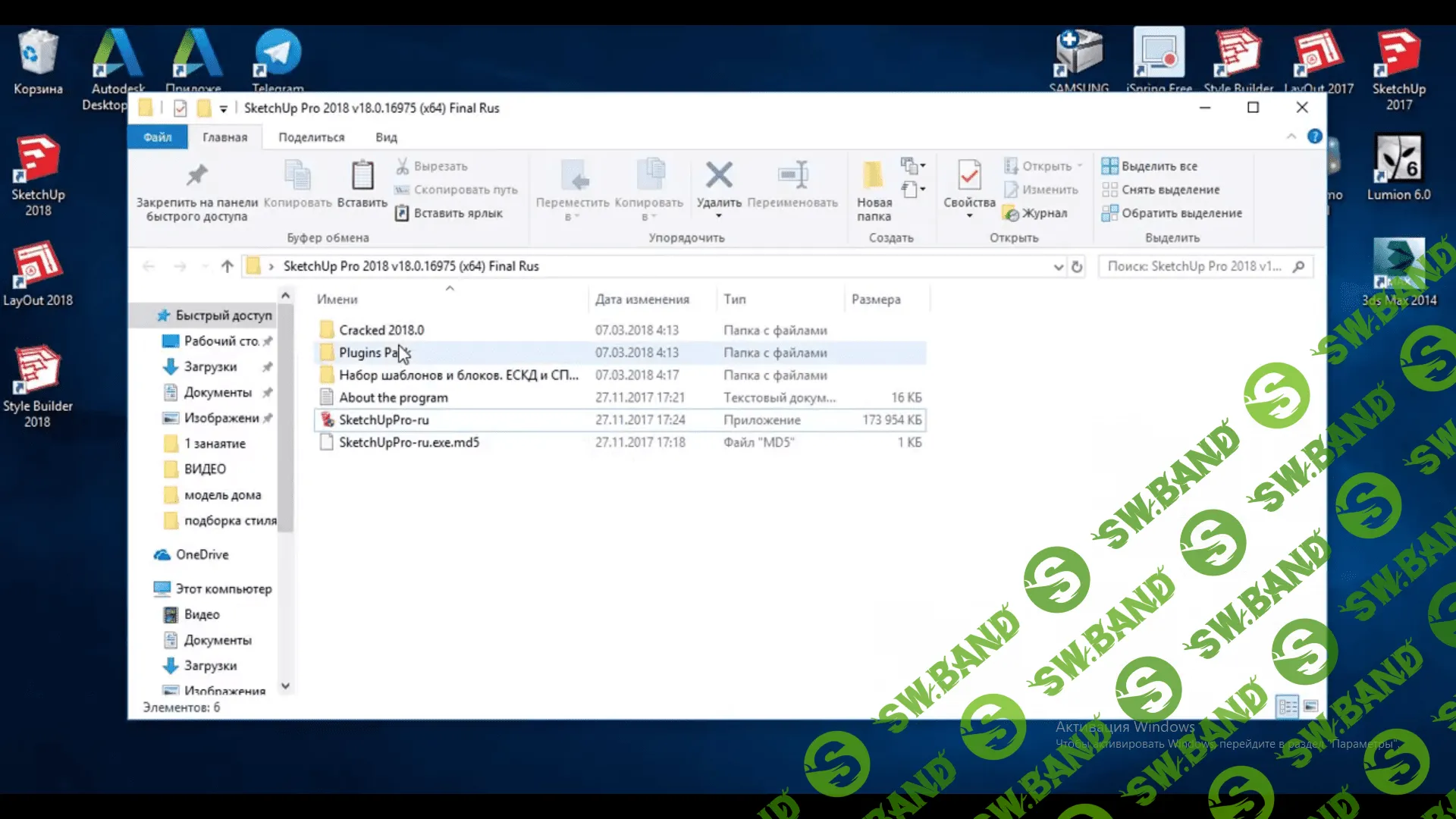
Task: Open the Properties (Свойства) icon
Action: point(968,176)
